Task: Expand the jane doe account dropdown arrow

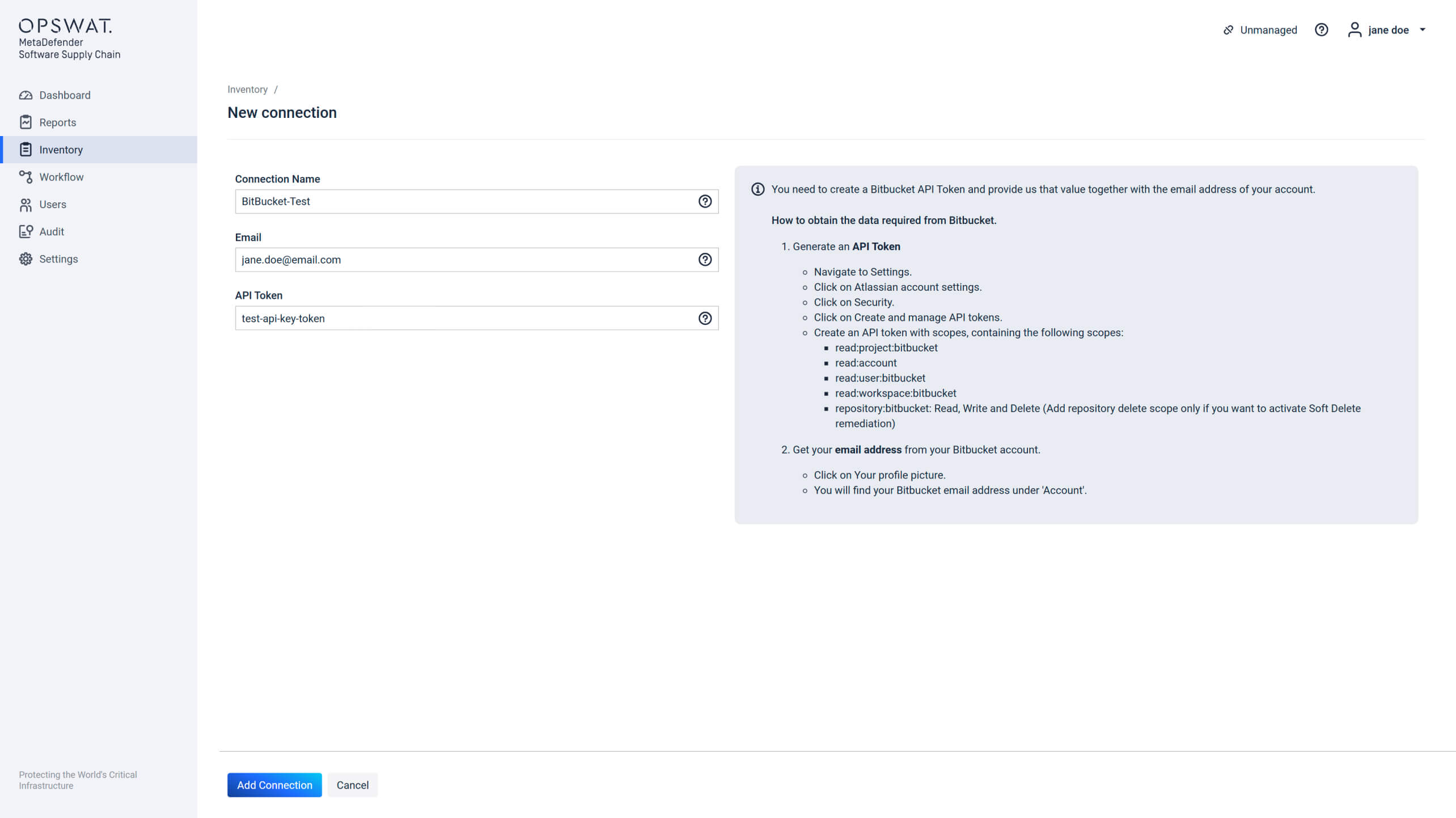Action: click(1422, 29)
